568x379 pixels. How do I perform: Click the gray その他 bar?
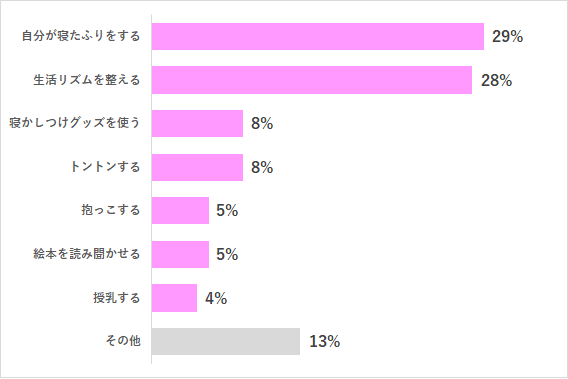(226, 341)
